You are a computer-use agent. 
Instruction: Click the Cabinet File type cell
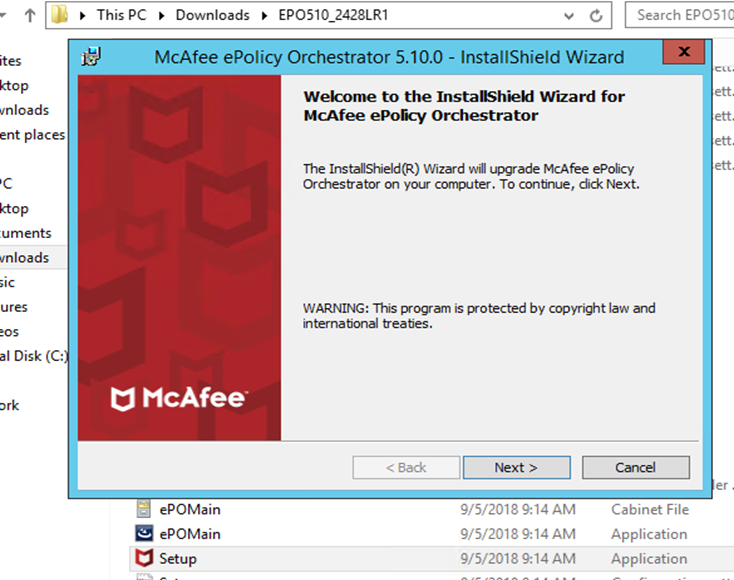pos(650,509)
